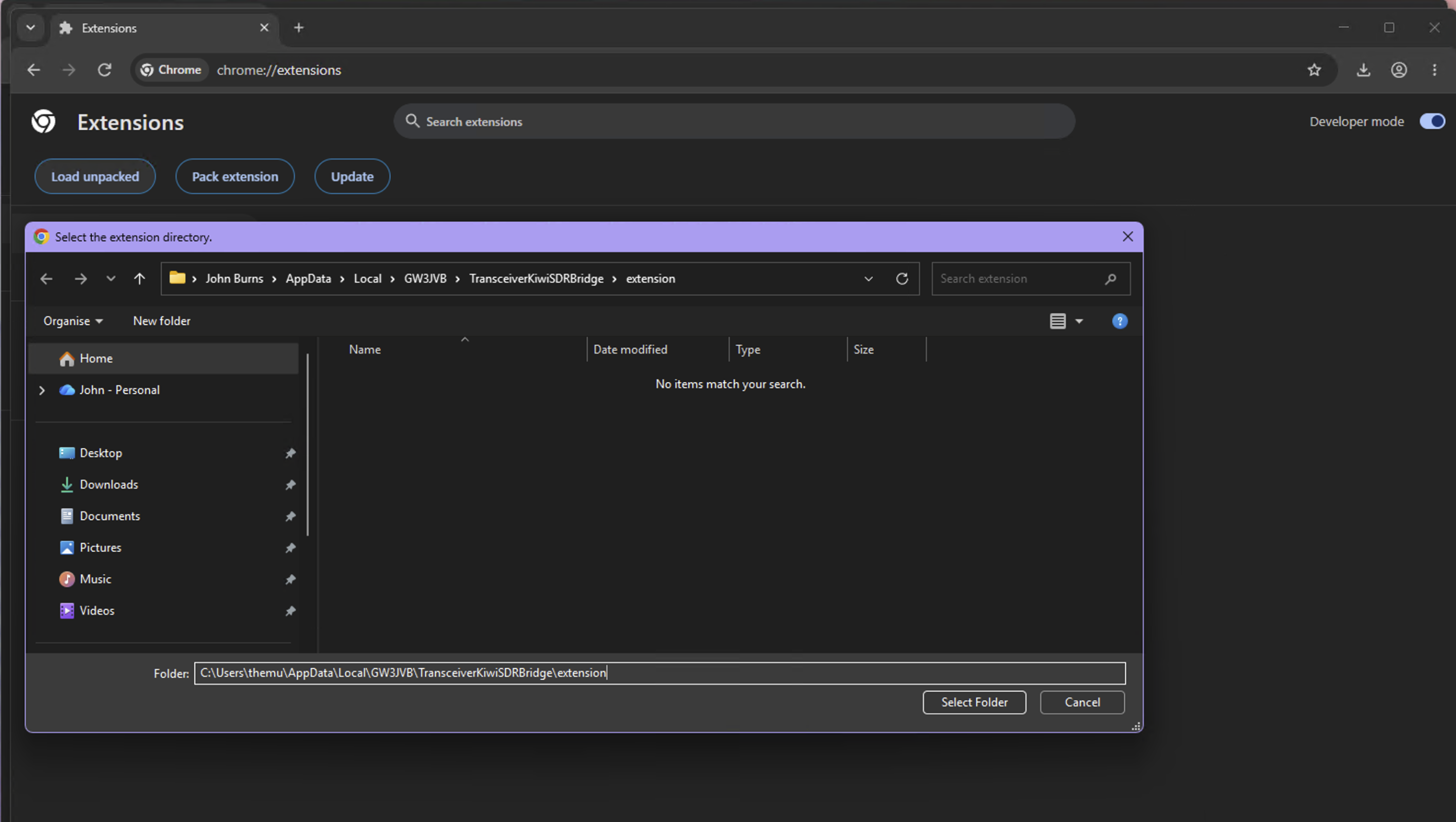Click the navigation pane scrollbar
Screen dimensions: 1456x822
pyautogui.click(x=308, y=444)
